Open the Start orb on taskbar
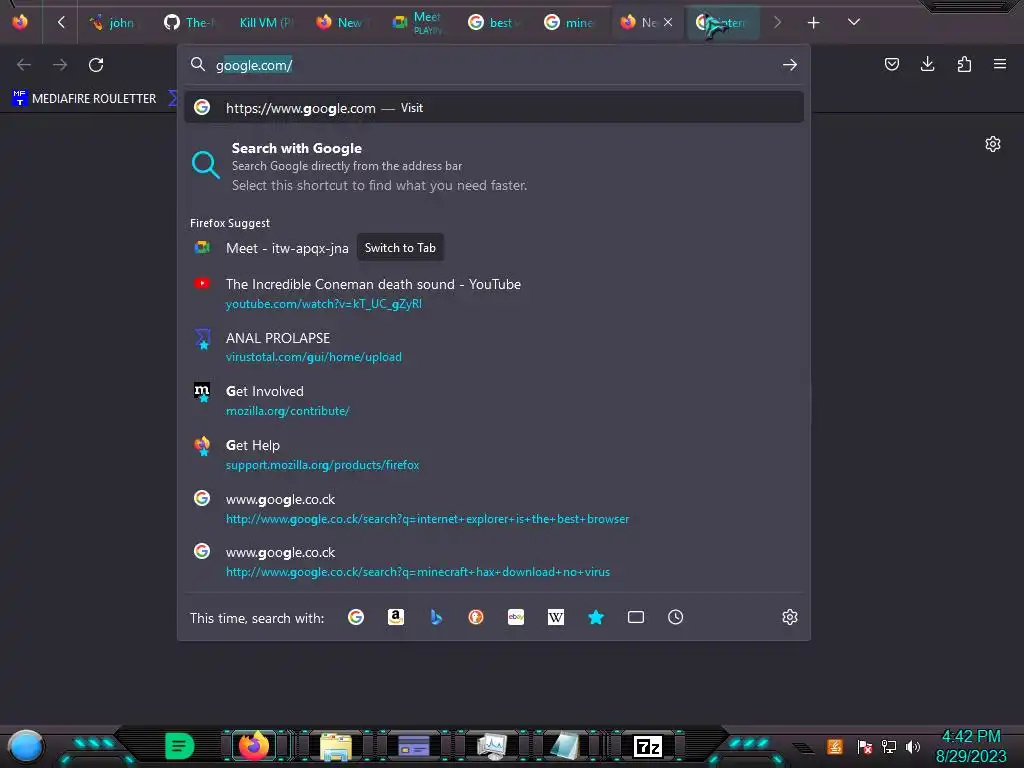The image size is (1024, 768). tap(25, 746)
